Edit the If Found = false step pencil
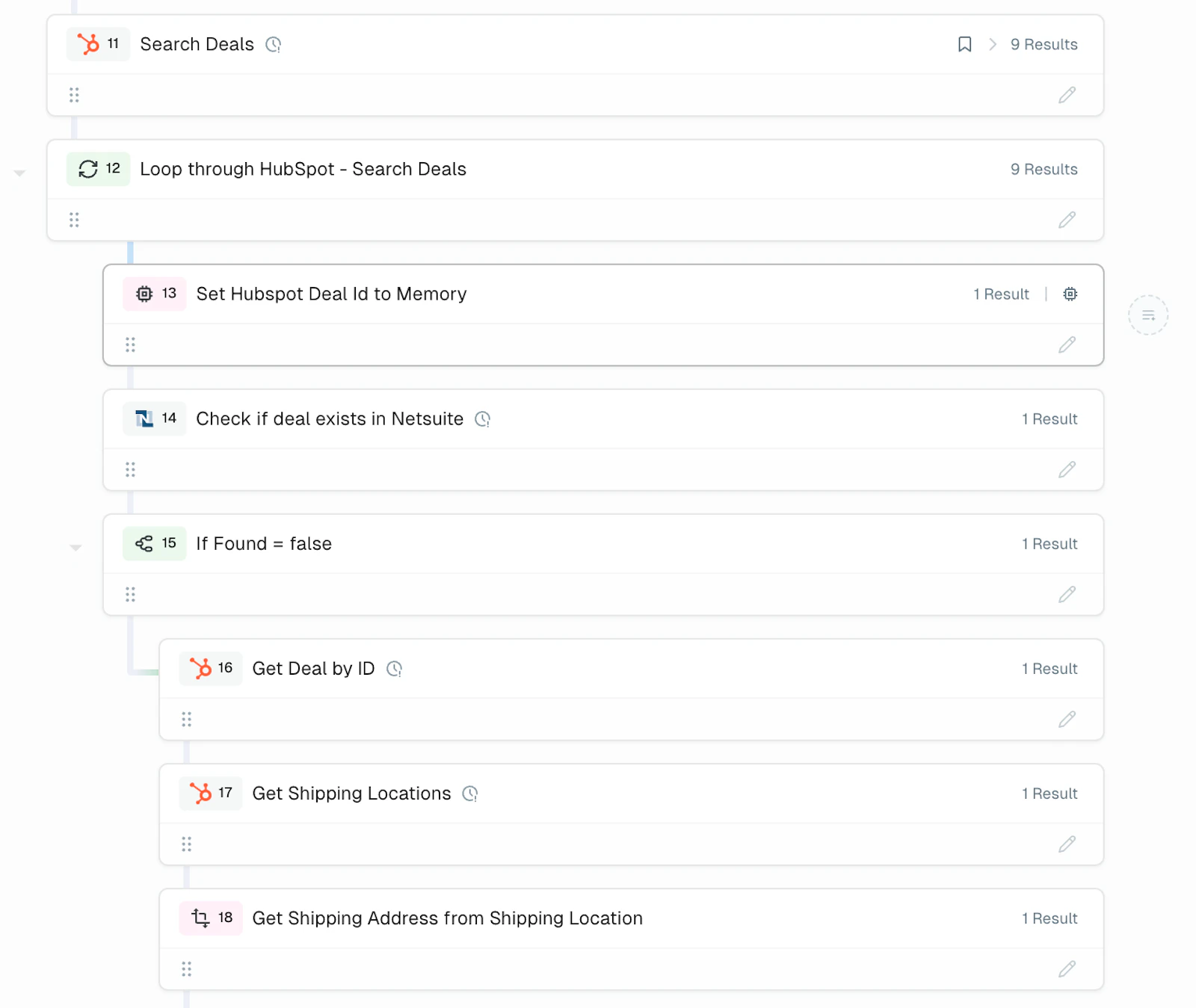Screen dimensions: 1196x1008 pyautogui.click(x=1067, y=594)
